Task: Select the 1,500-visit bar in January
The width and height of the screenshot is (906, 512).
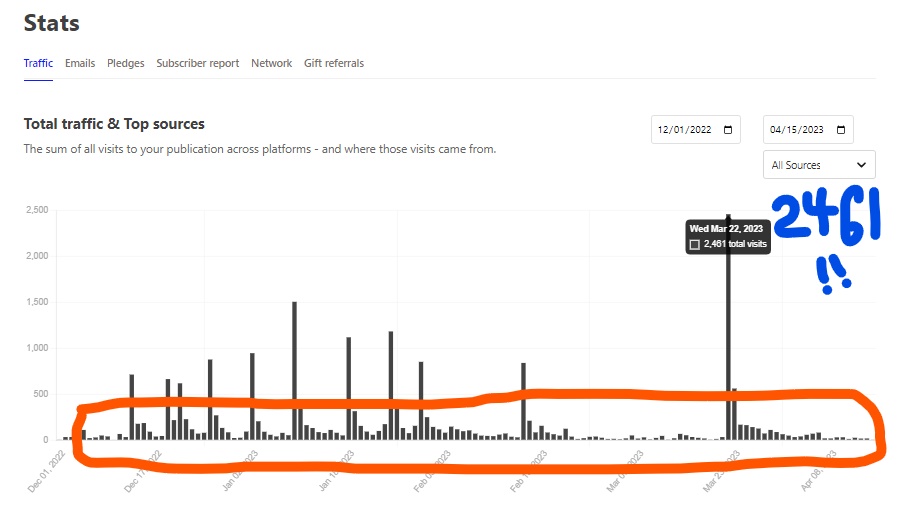Action: 295,370
